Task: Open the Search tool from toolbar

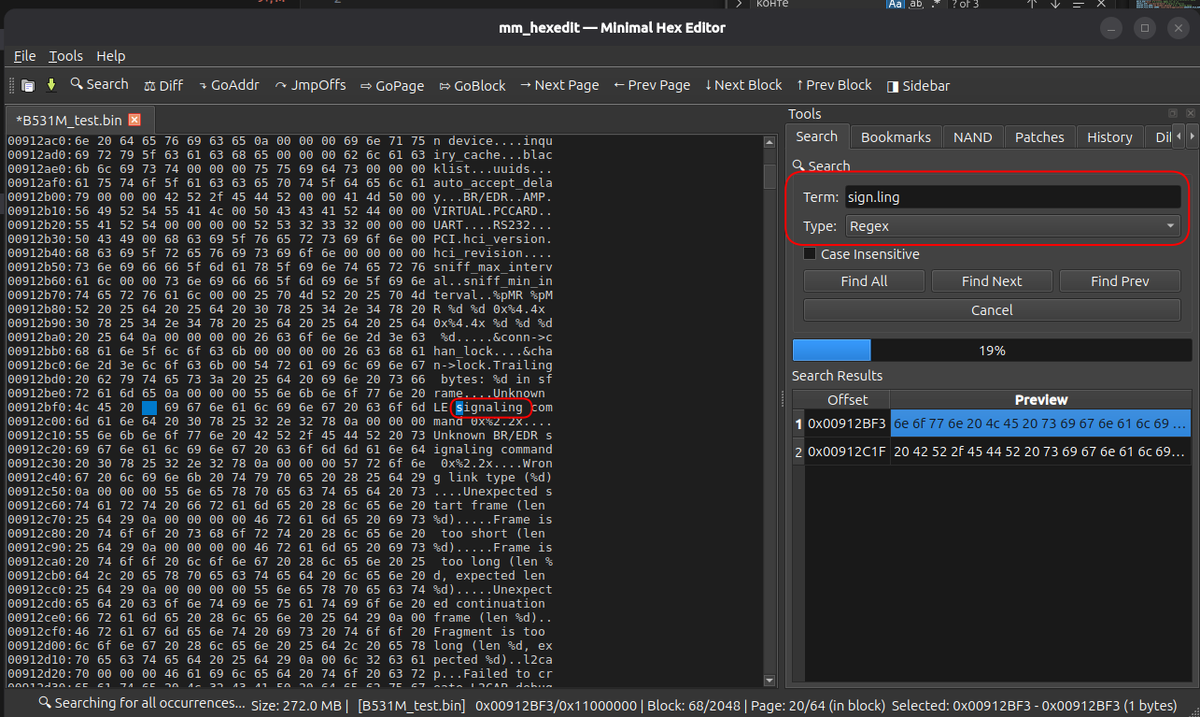Action: pos(99,85)
